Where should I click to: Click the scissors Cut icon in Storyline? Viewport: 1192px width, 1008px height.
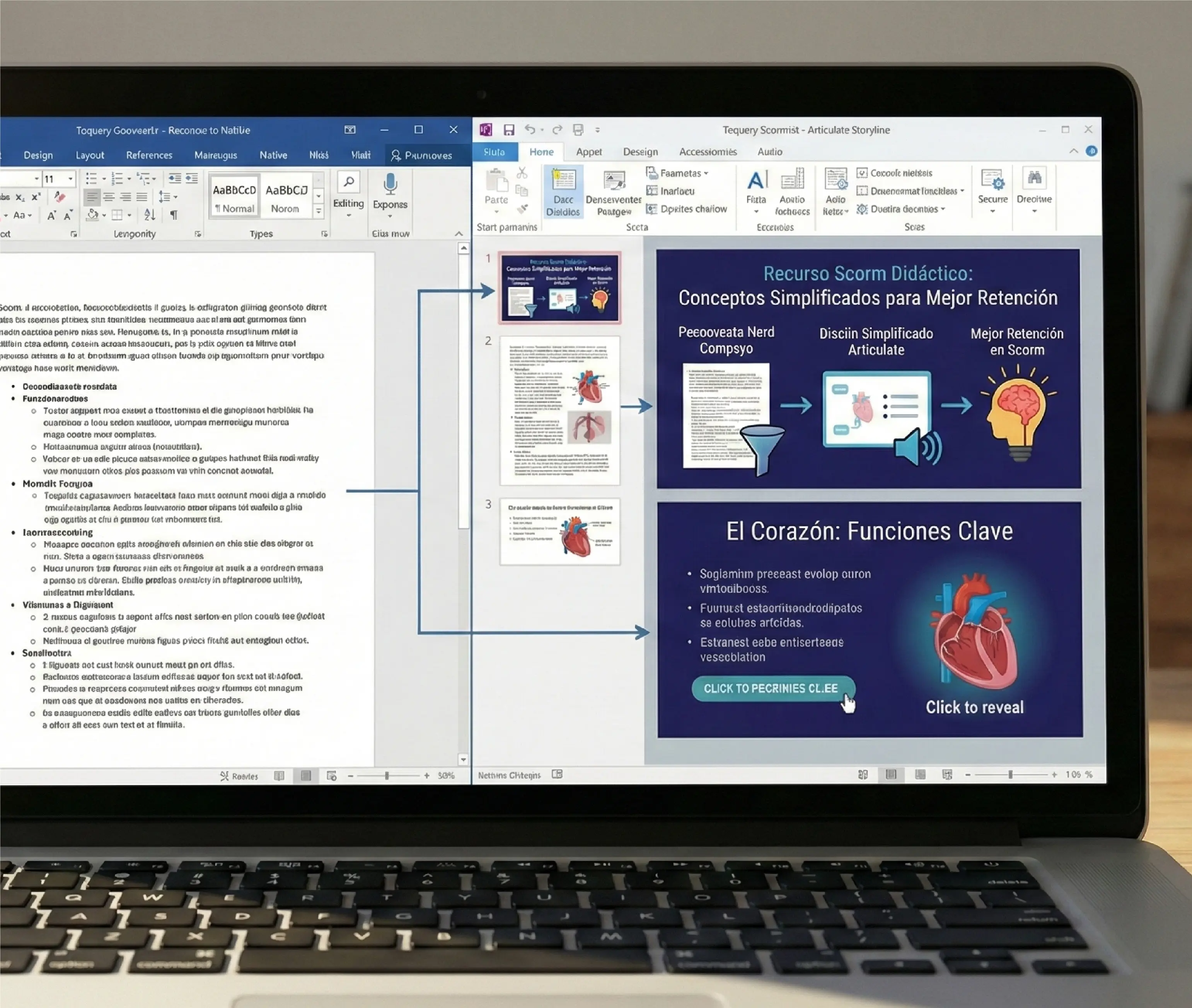point(522,172)
